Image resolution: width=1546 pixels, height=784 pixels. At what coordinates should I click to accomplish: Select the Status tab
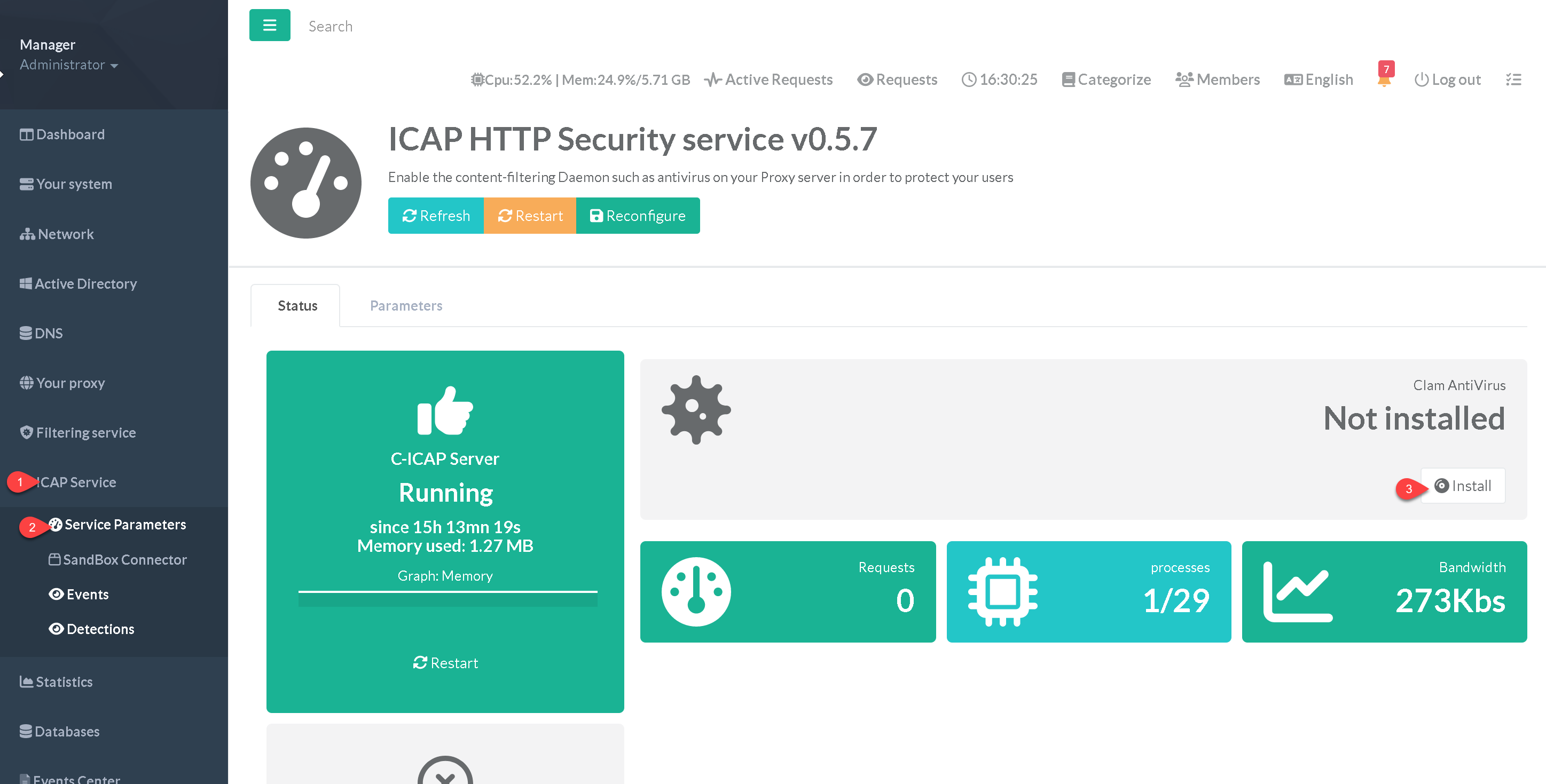[297, 306]
